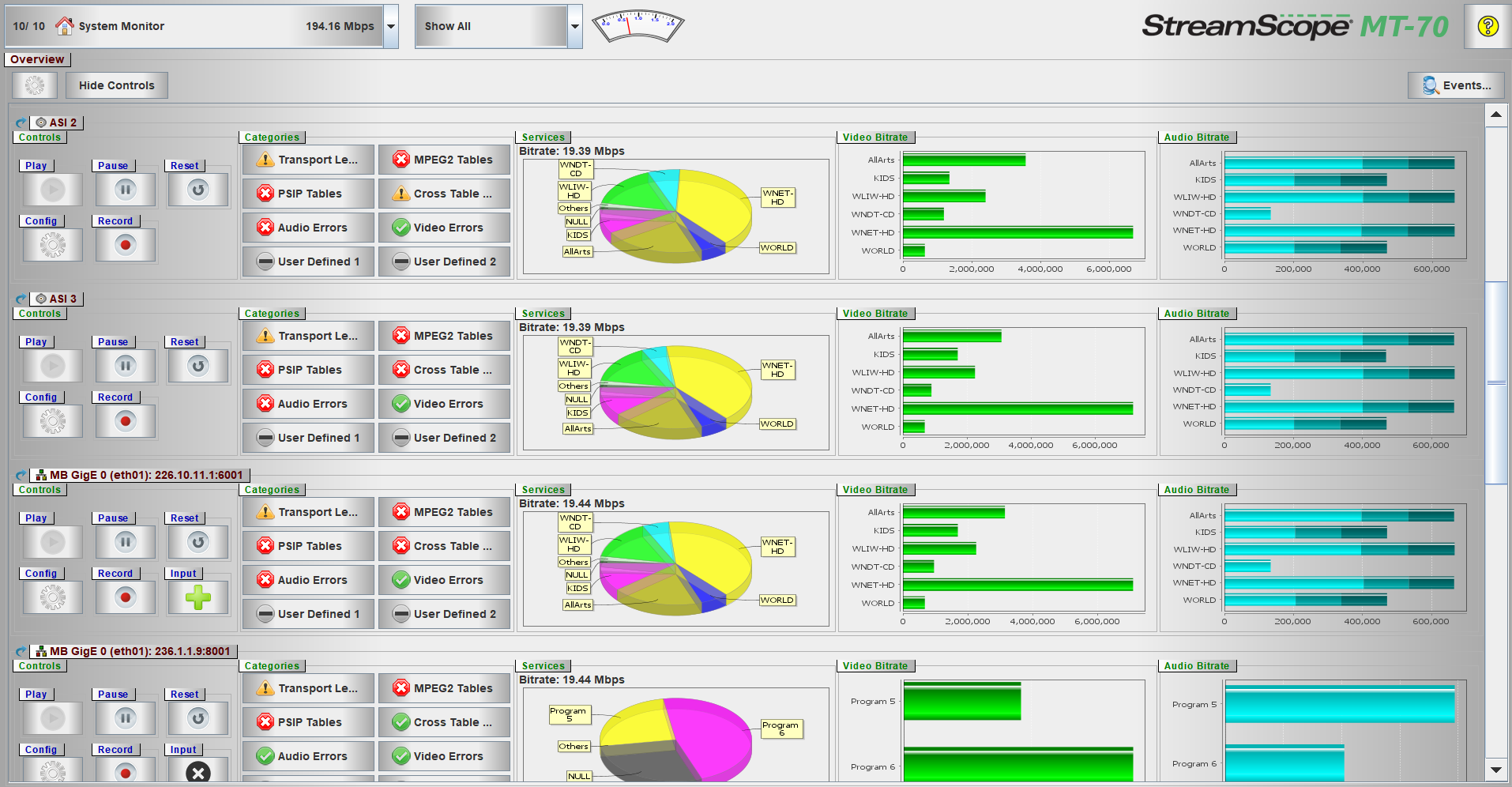The width and height of the screenshot is (1512, 787).
Task: Start recording on ASI 2
Action: tap(126, 245)
